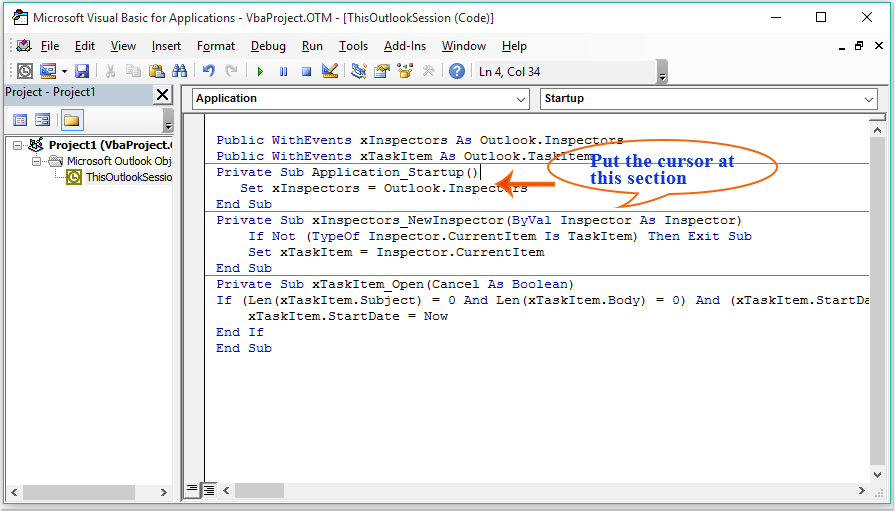
Task: Click the Find binoculars icon
Action: [x=180, y=71]
